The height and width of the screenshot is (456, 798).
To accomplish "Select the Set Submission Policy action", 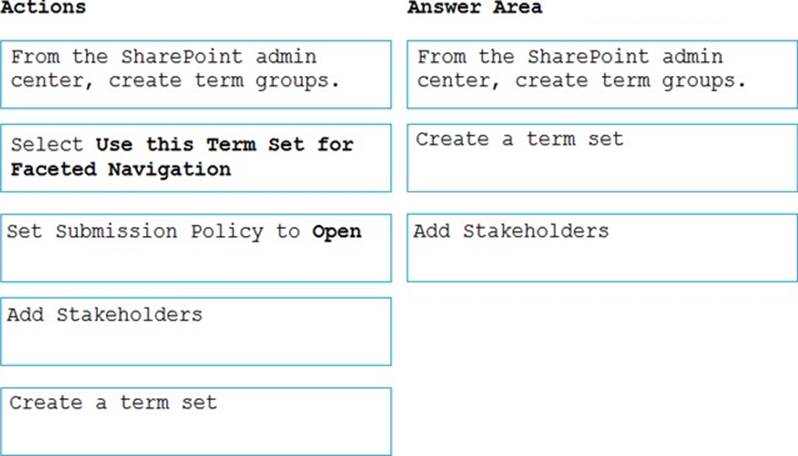I will coord(196,247).
